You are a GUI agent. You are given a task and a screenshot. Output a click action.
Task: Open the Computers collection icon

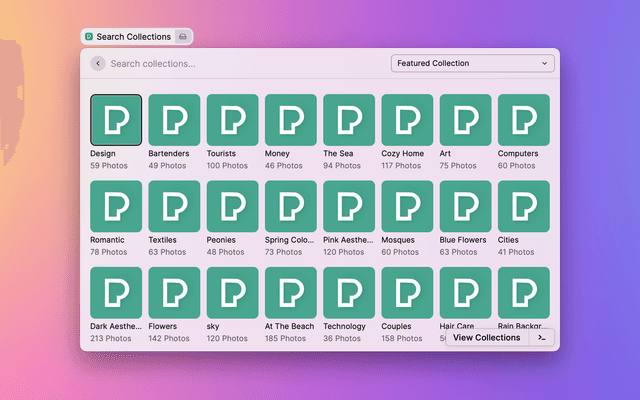523,120
